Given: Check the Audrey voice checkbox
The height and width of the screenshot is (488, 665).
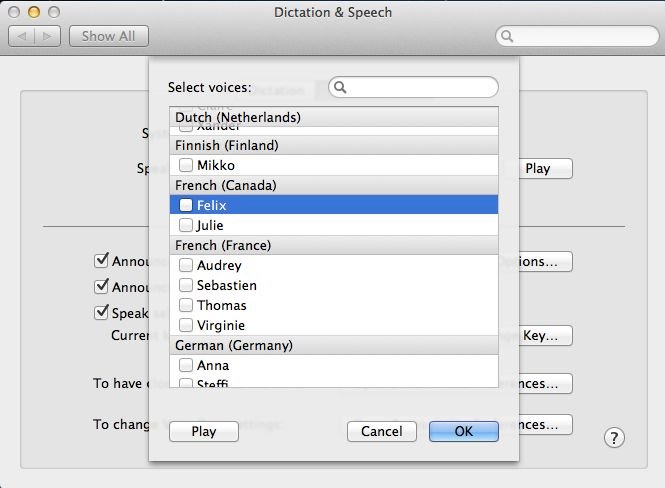Looking at the screenshot, I should pyautogui.click(x=186, y=265).
